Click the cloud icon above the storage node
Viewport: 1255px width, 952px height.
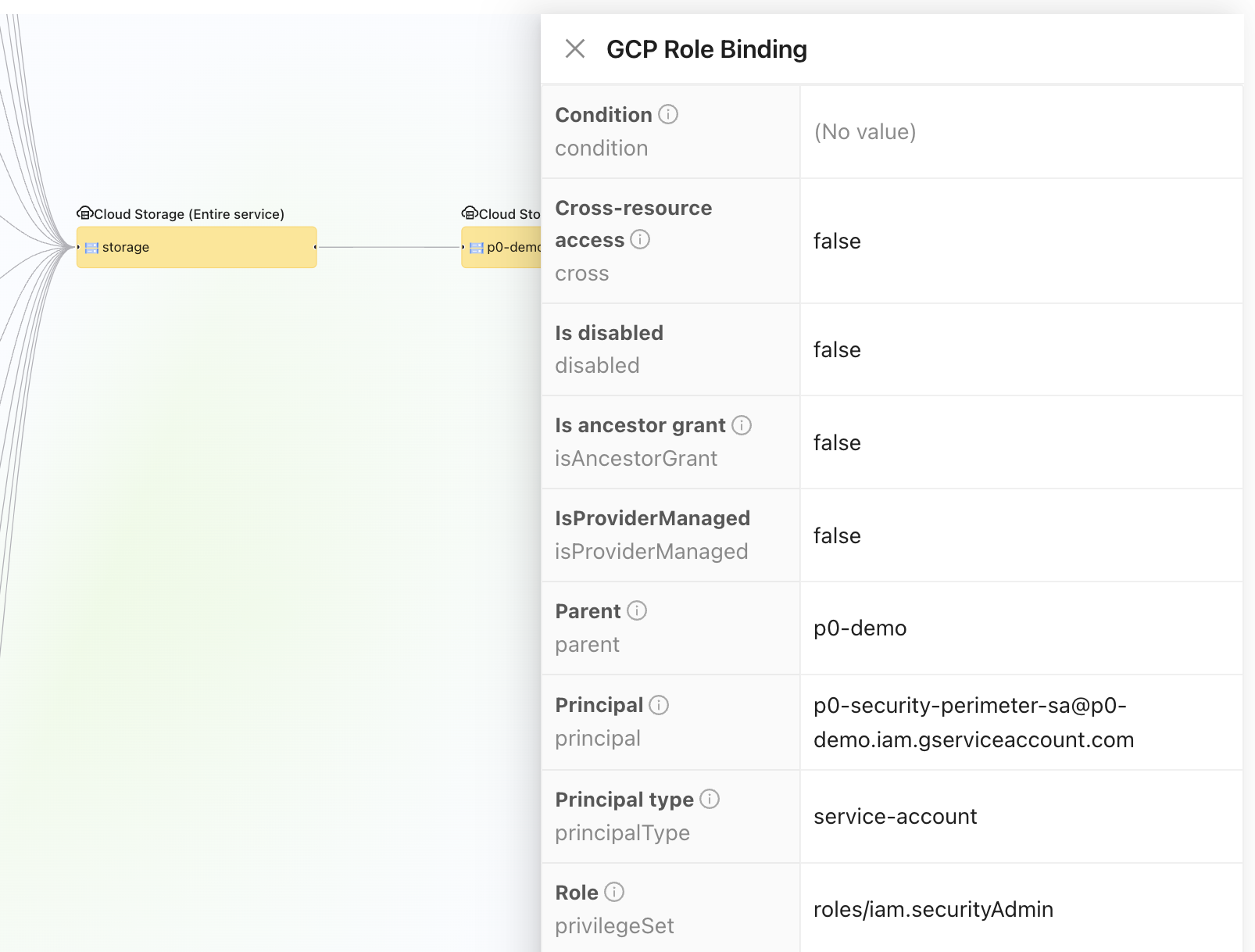[x=84, y=213]
